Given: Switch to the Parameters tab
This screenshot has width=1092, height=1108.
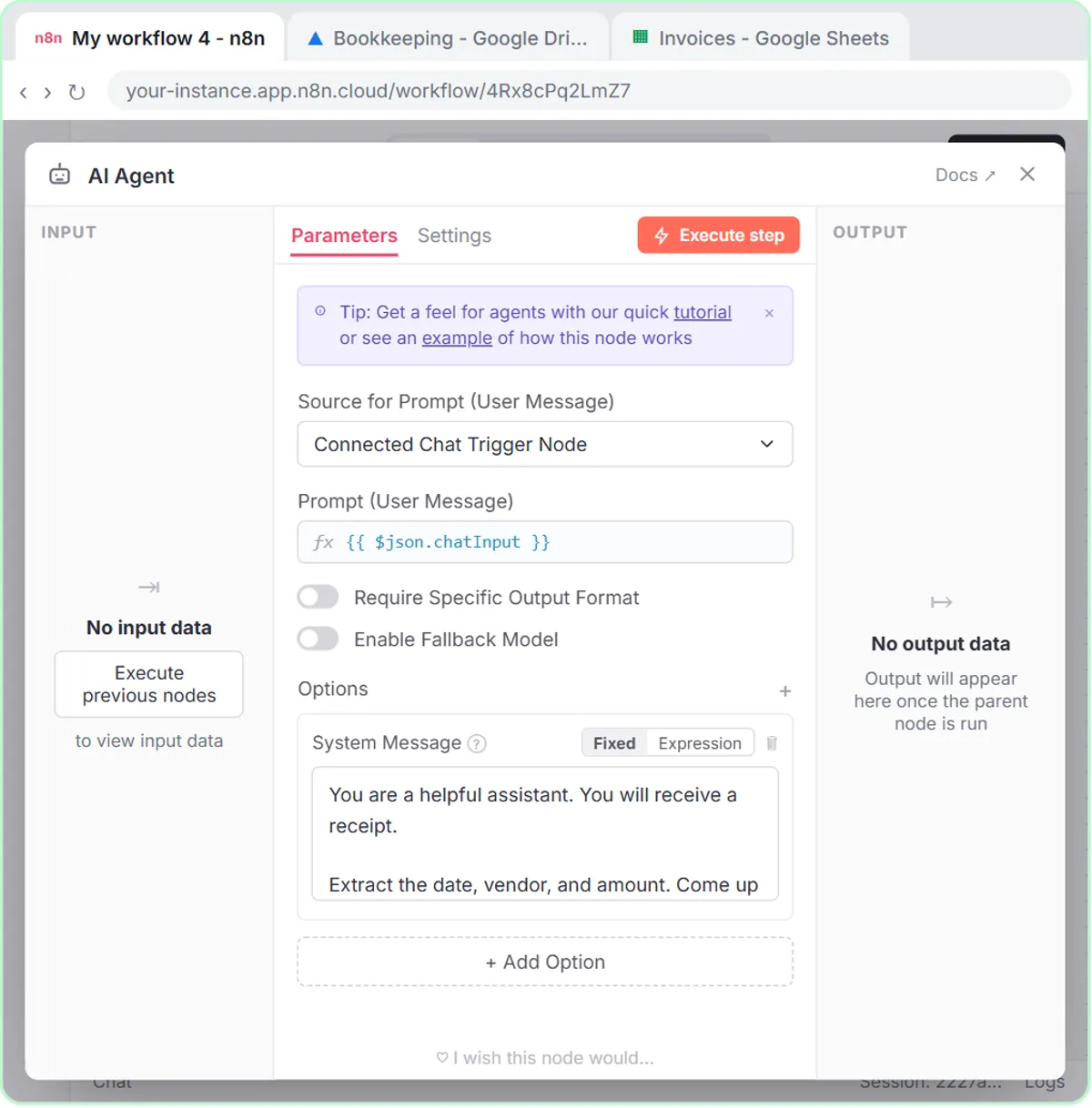Looking at the screenshot, I should (344, 236).
